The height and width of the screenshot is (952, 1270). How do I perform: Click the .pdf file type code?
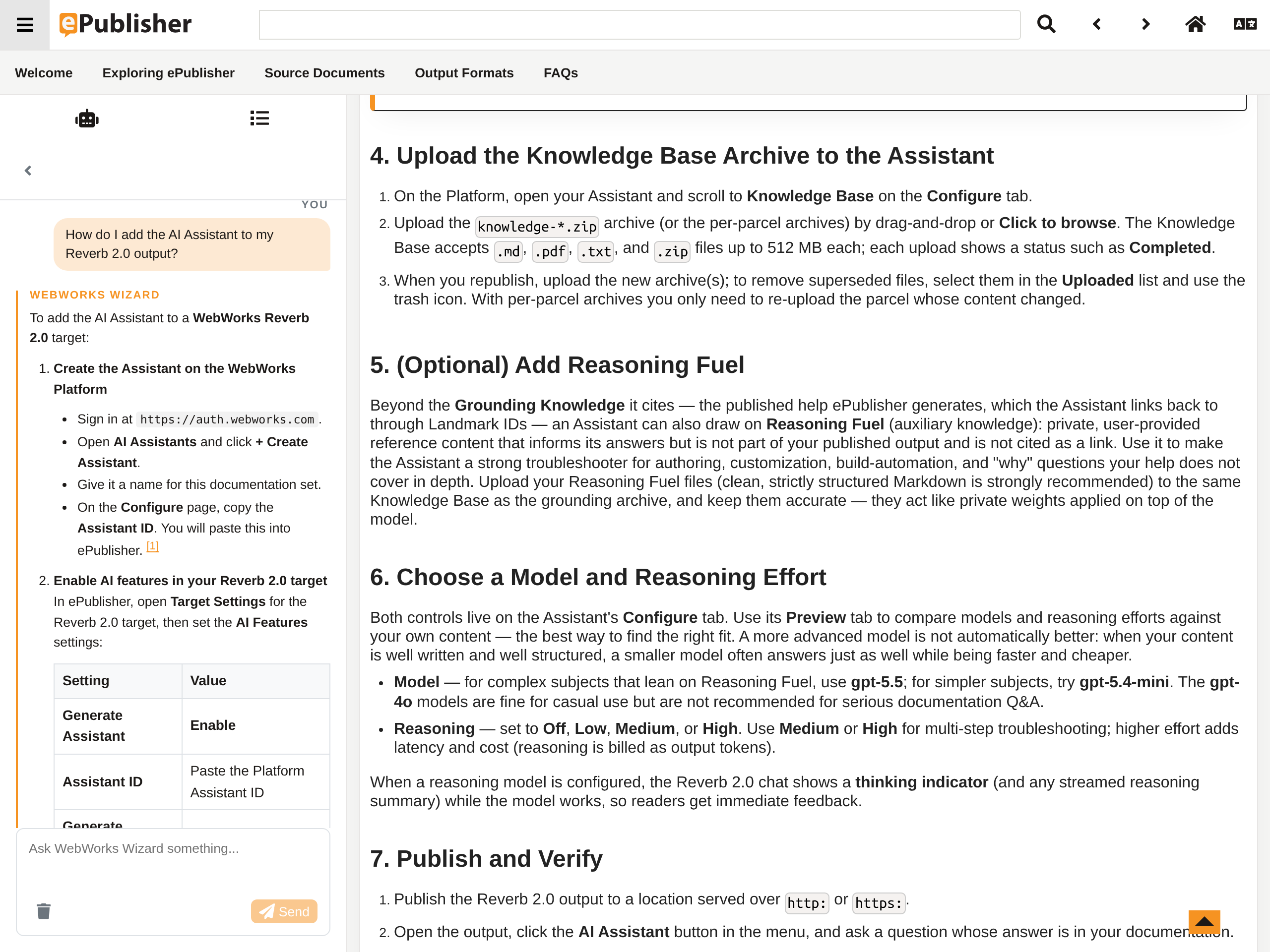(550, 252)
